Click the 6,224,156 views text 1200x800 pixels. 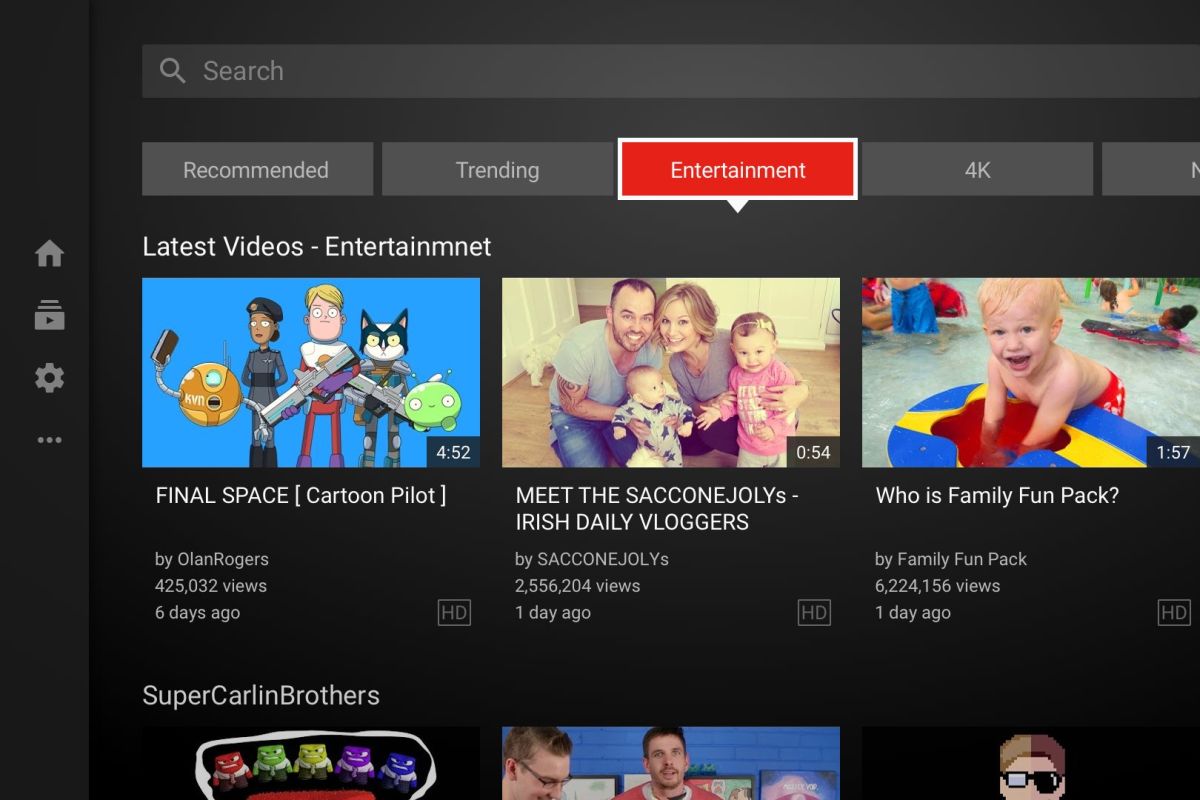(937, 586)
